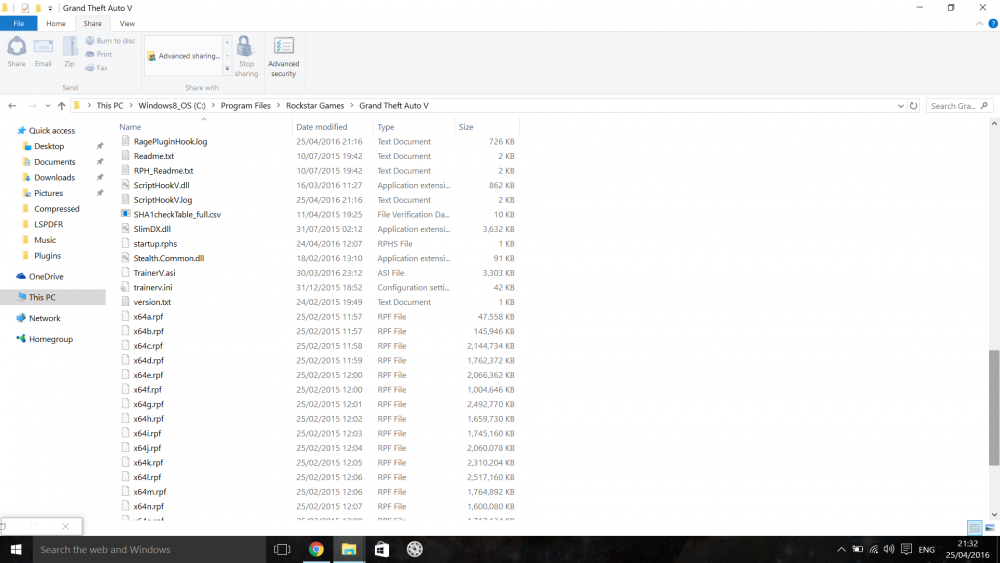Click Stop sharing padlock icon
The height and width of the screenshot is (563, 1000).
[246, 56]
